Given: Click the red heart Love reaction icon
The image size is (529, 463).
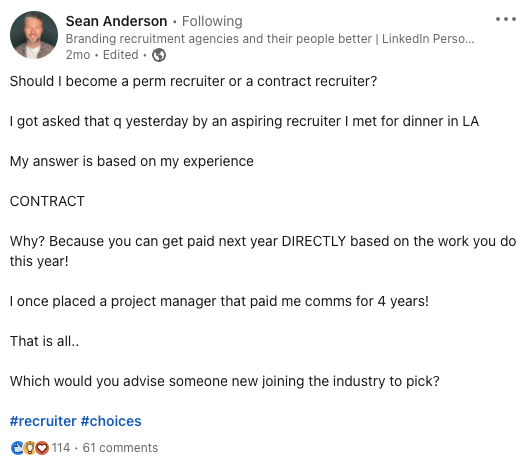Looking at the screenshot, I should pos(42,448).
